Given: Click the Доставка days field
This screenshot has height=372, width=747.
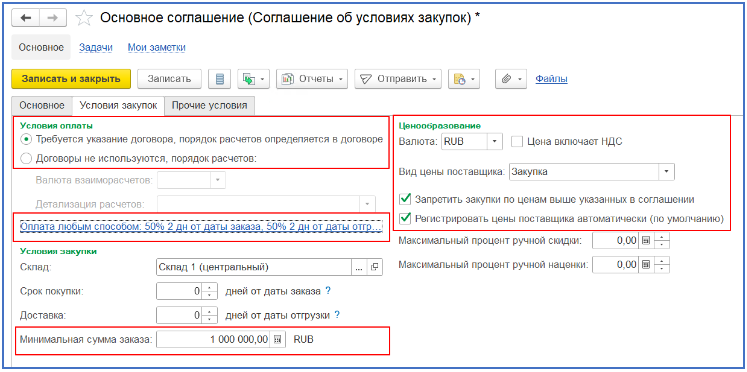Looking at the screenshot, I should [x=179, y=315].
